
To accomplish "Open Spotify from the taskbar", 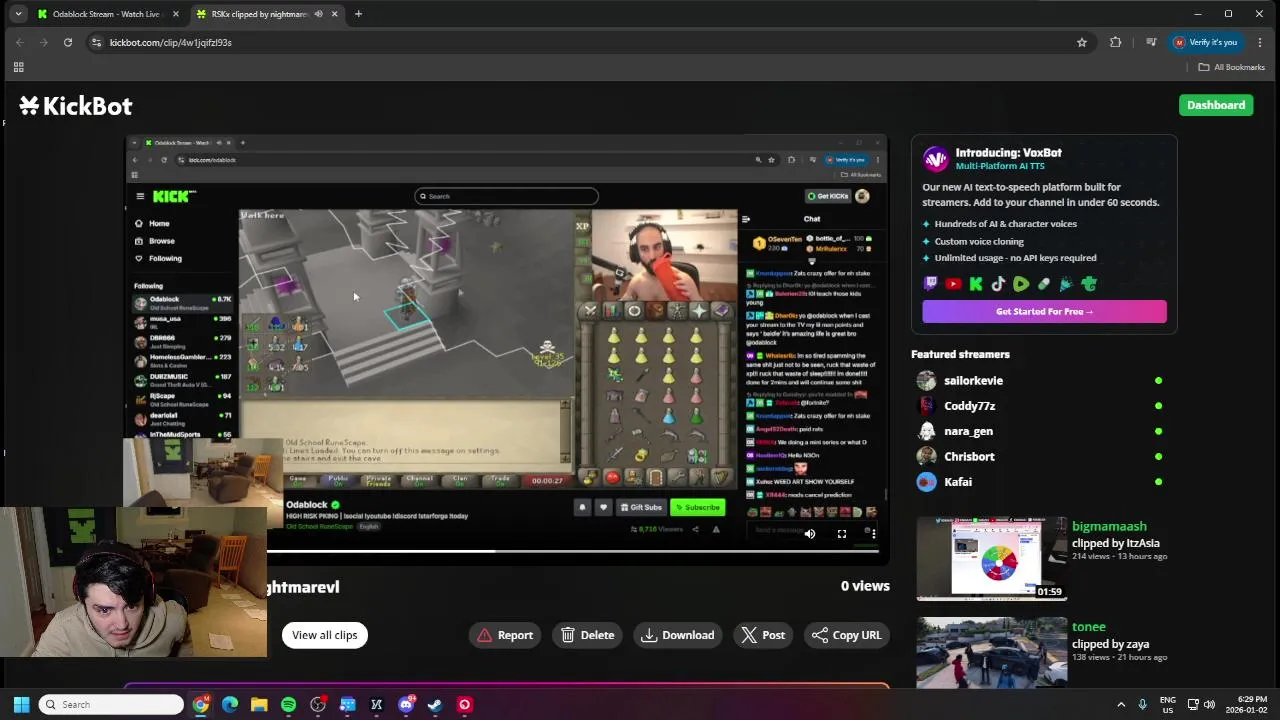I will click(x=289, y=705).
